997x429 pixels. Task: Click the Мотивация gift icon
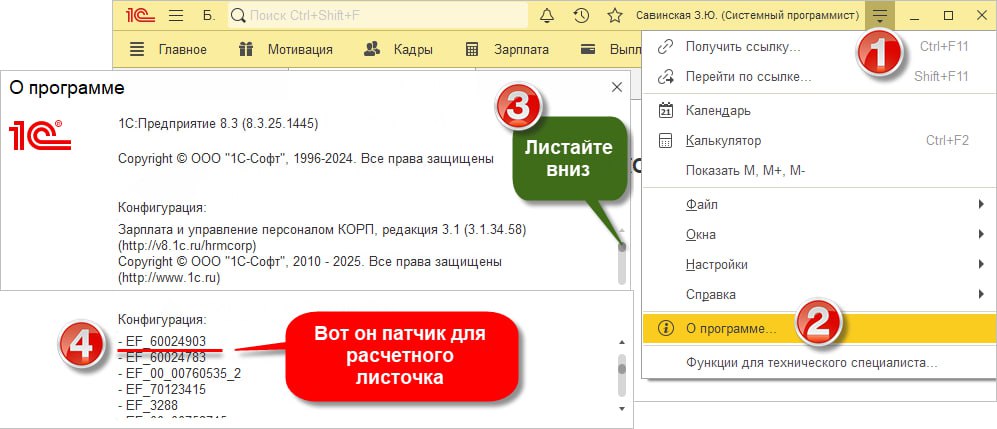[246, 49]
